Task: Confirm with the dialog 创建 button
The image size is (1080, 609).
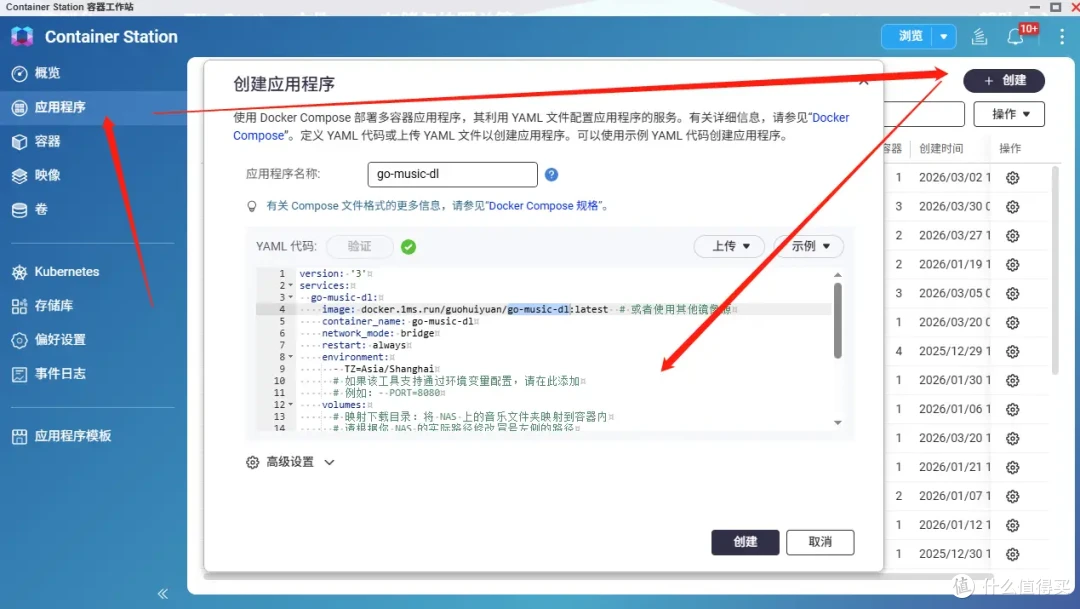Action: coord(745,542)
